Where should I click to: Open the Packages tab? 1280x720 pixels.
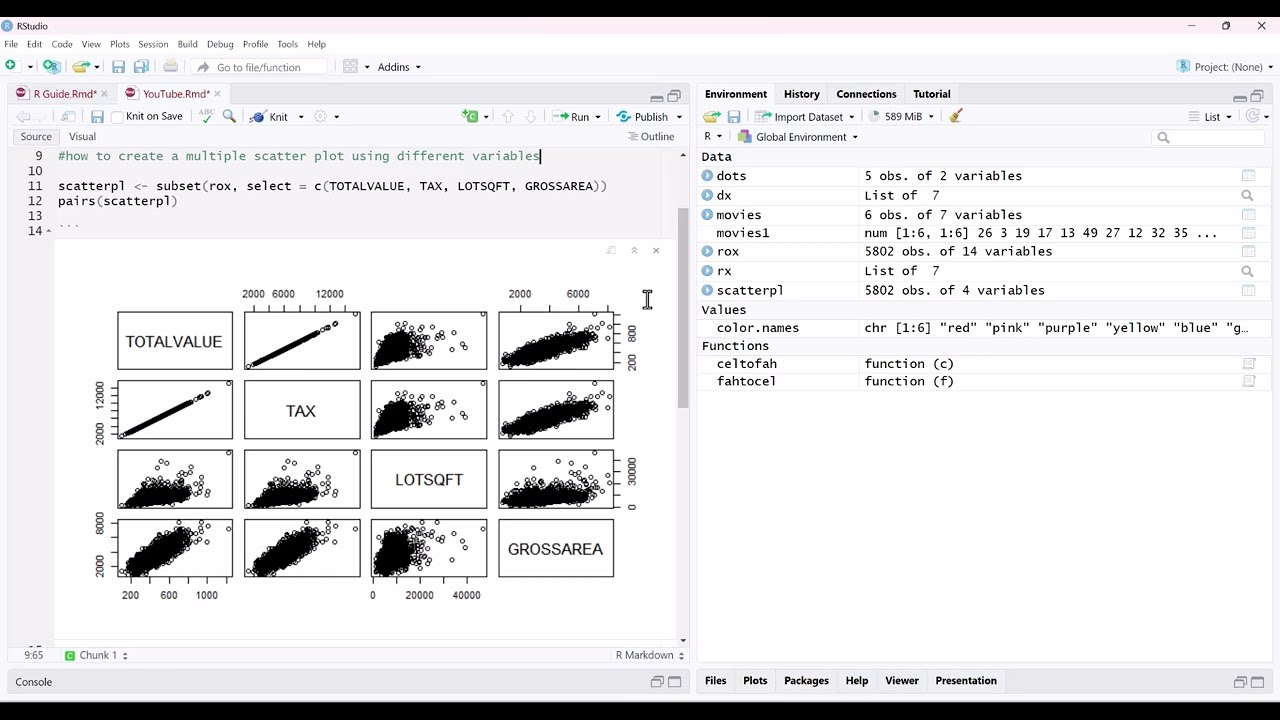pyautogui.click(x=806, y=681)
